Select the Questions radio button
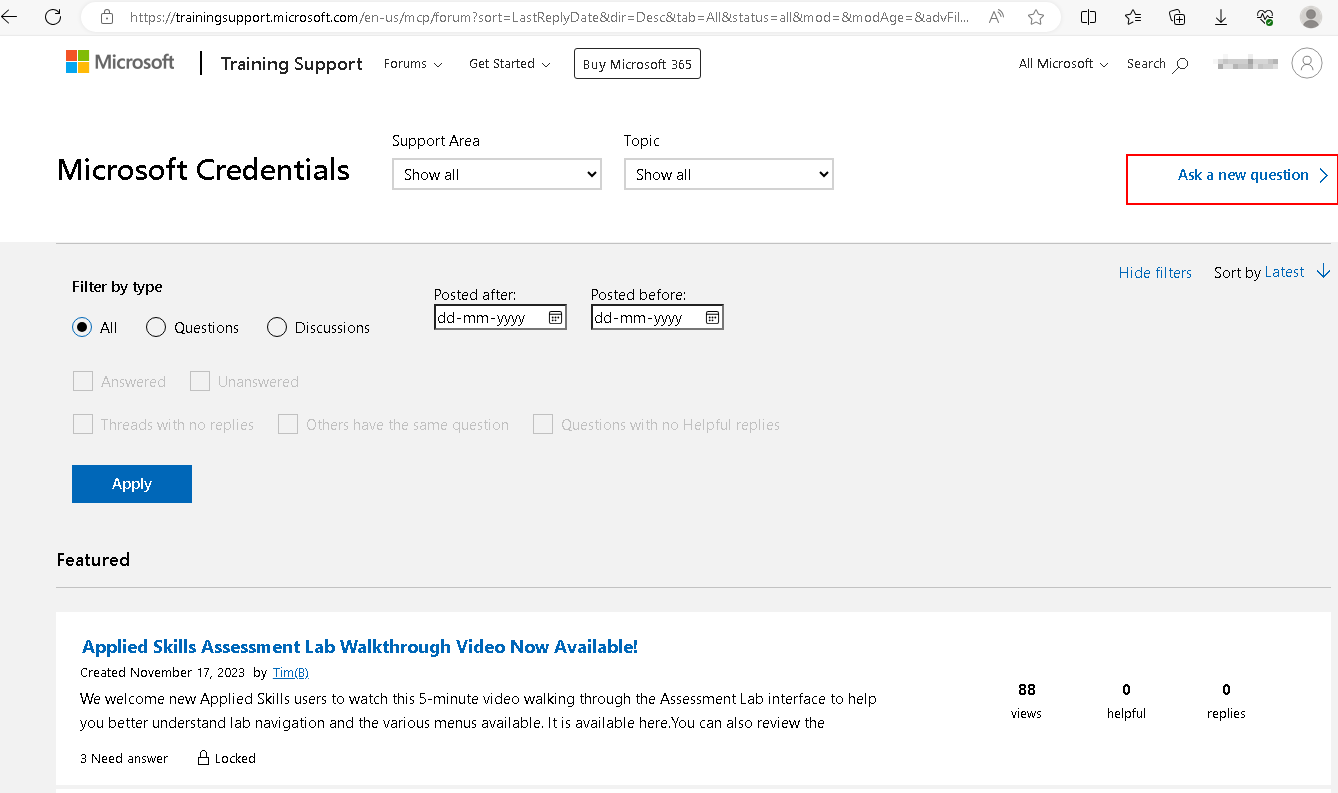The width and height of the screenshot is (1338, 793). pyautogui.click(x=156, y=327)
